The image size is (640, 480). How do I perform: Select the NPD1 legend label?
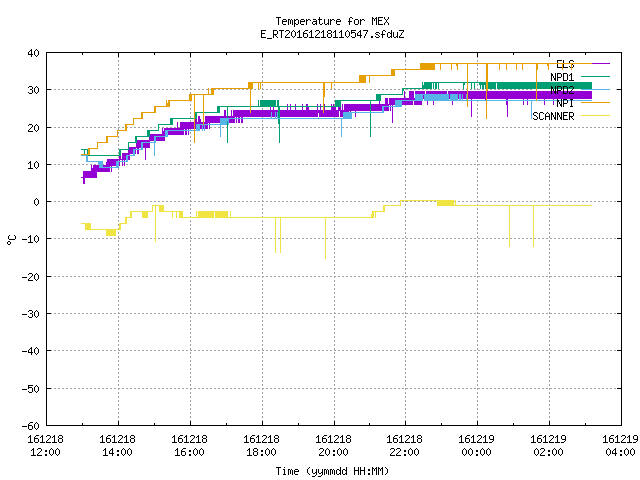coord(562,77)
